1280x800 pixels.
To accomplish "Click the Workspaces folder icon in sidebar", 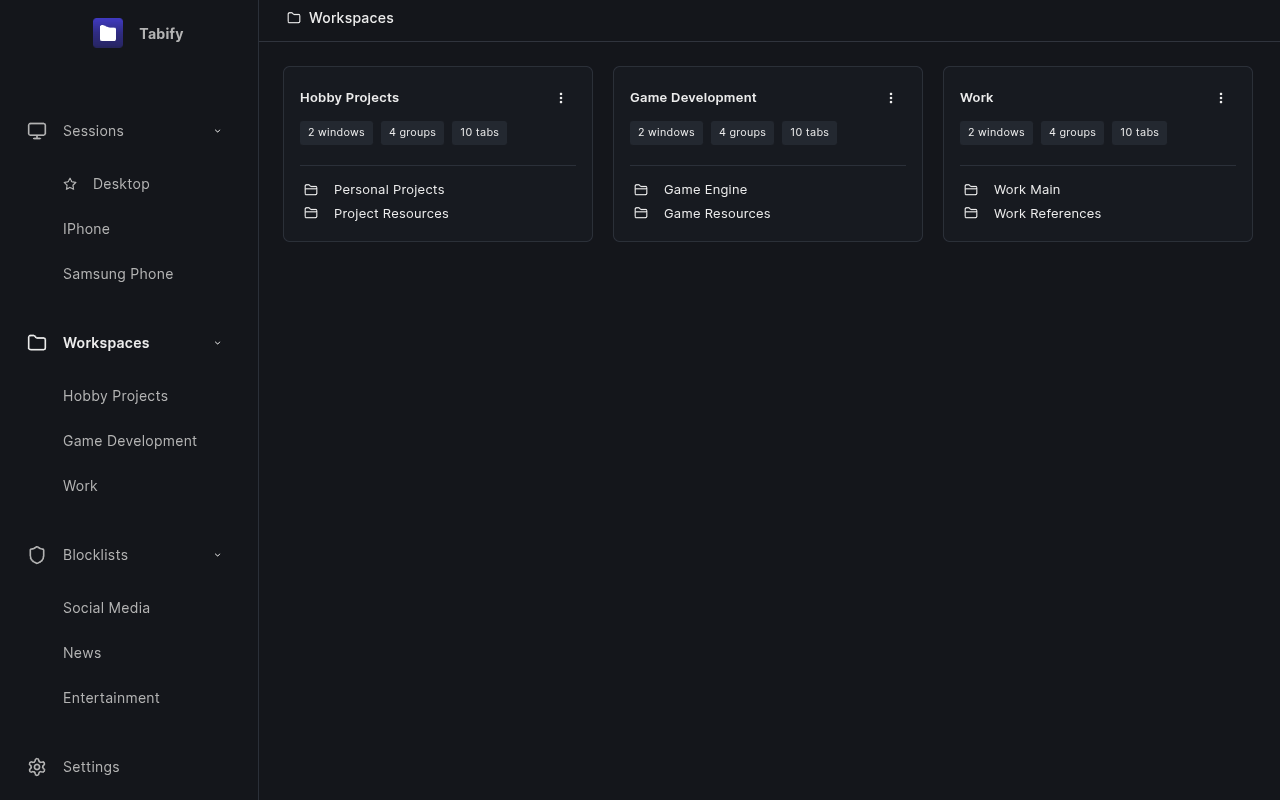I will coord(37,342).
